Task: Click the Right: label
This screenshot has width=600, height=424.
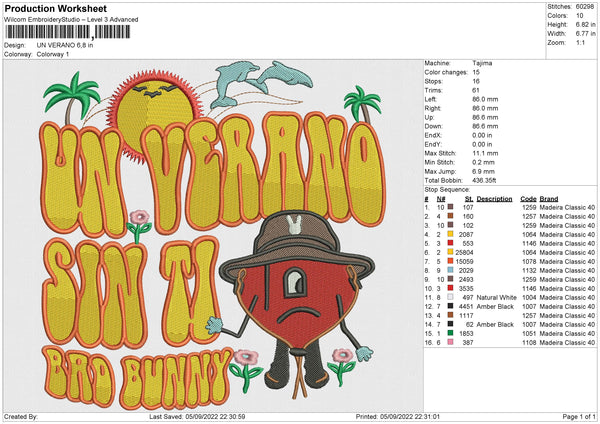Action: point(432,108)
